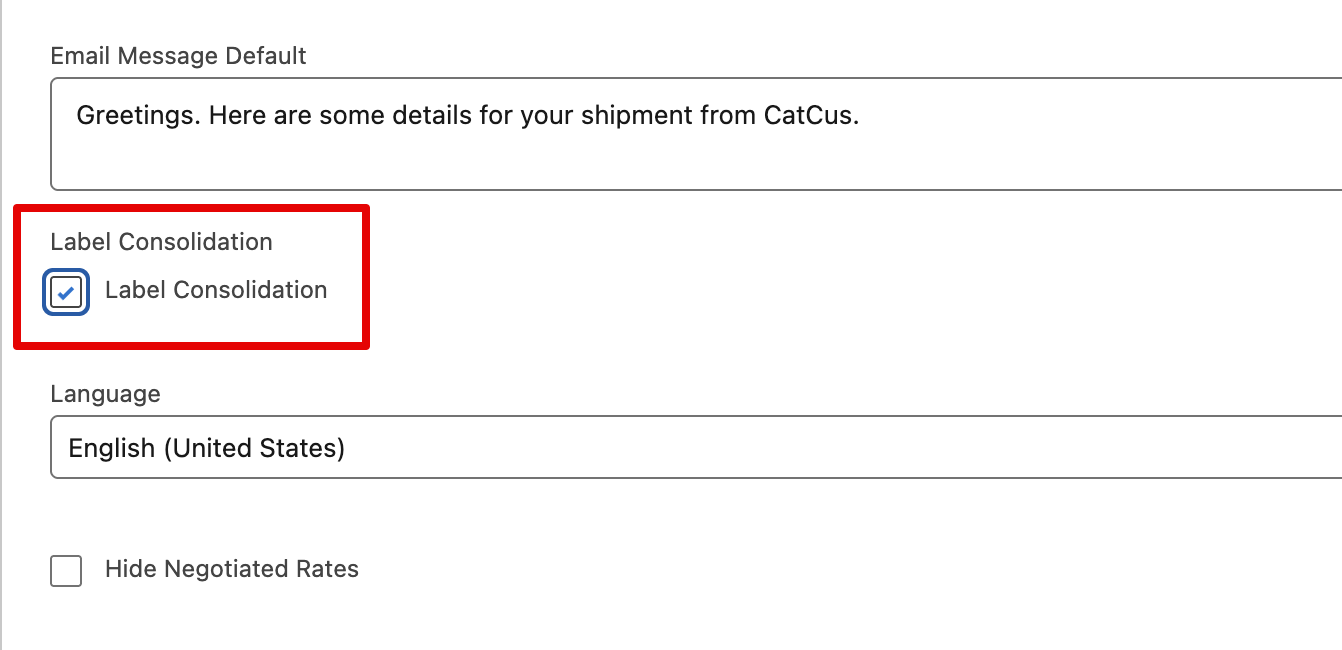
Task: Click the word 'Negotiated' beside the unchecked box
Action: (x=227, y=569)
